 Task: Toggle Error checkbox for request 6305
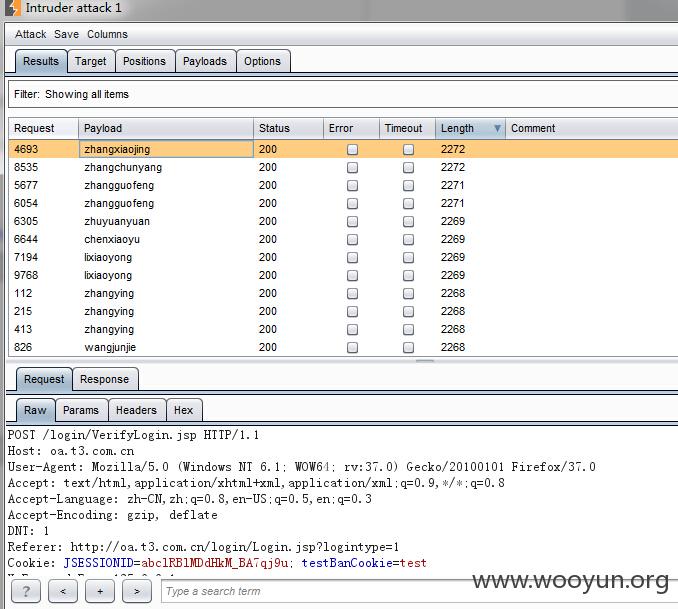pos(352,221)
